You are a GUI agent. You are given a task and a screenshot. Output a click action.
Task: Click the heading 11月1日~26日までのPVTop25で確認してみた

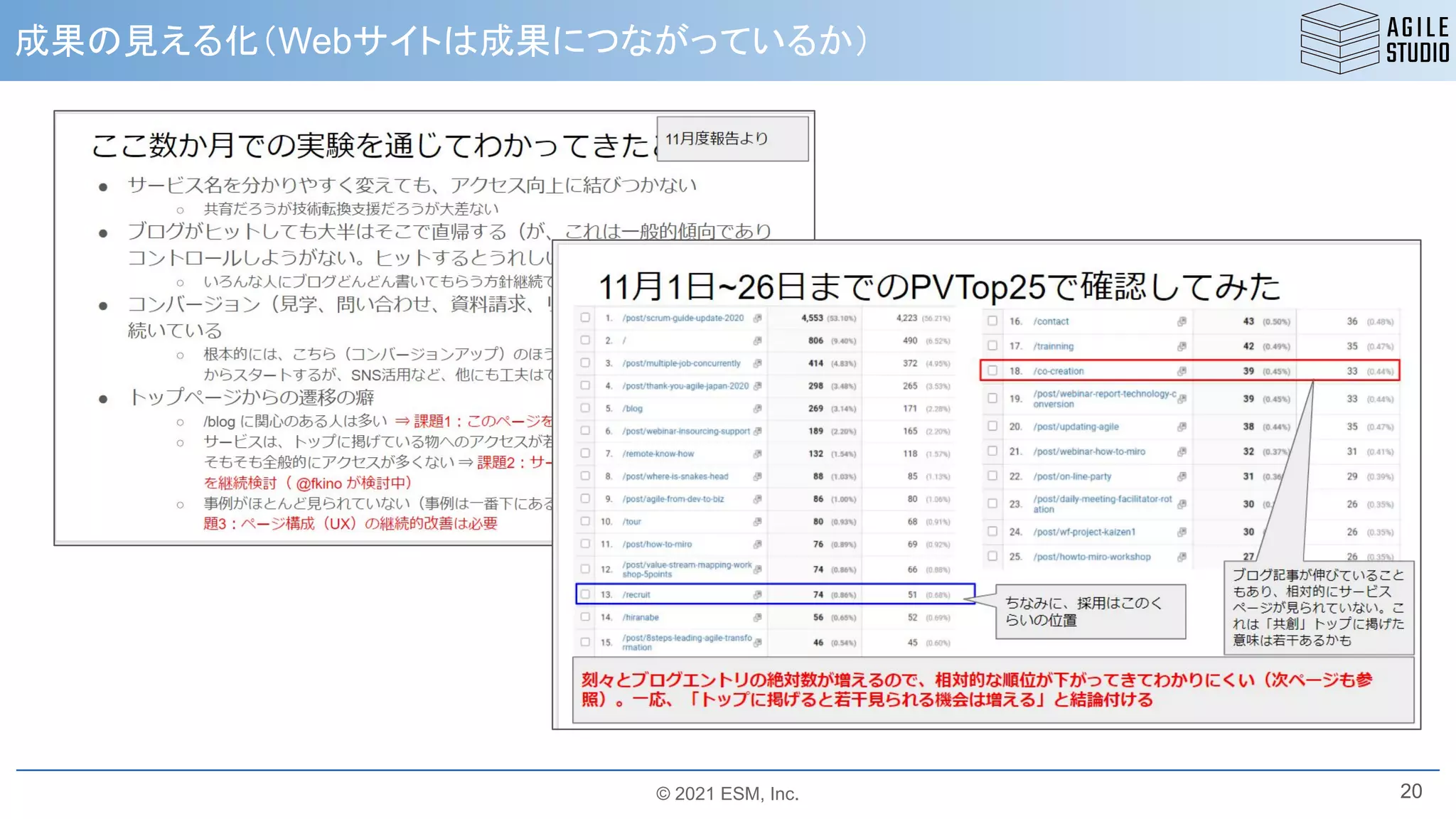point(939,287)
